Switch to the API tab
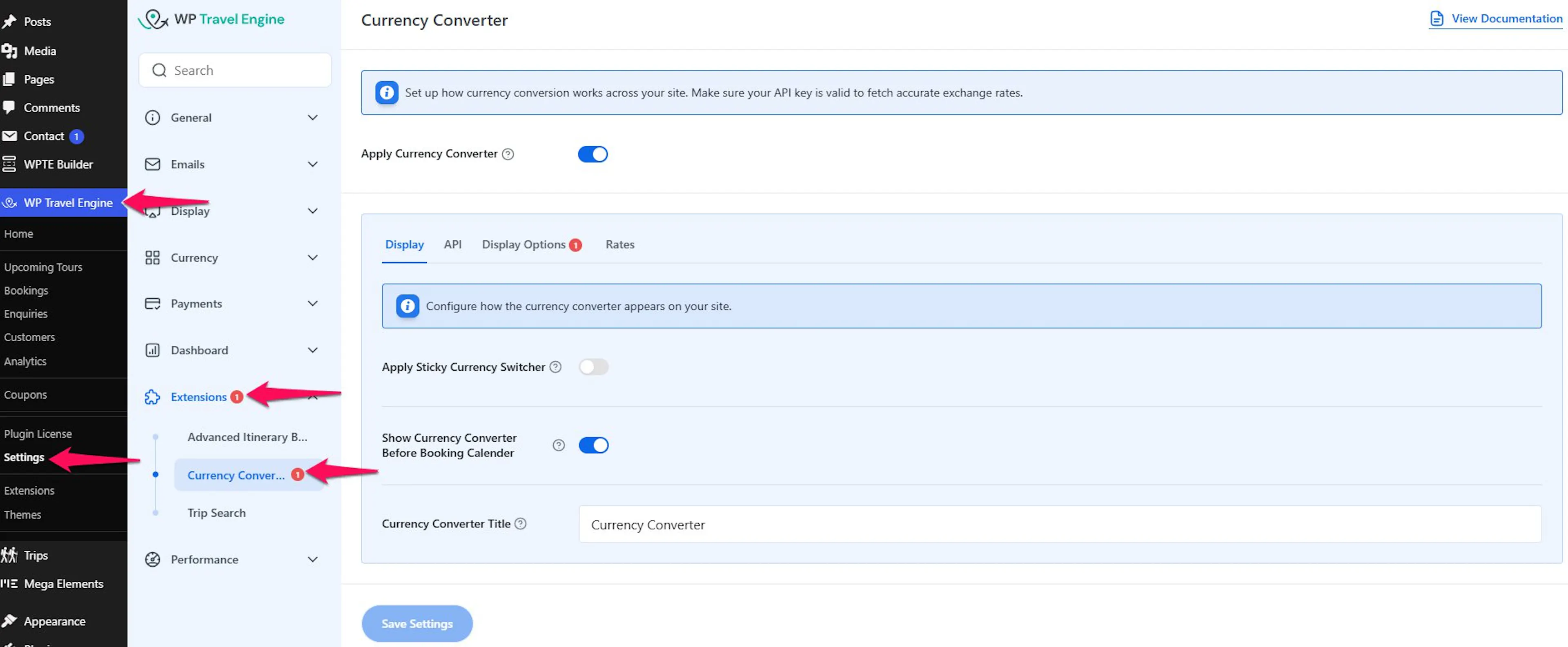Screen dimensions: 1568x647 452,244
